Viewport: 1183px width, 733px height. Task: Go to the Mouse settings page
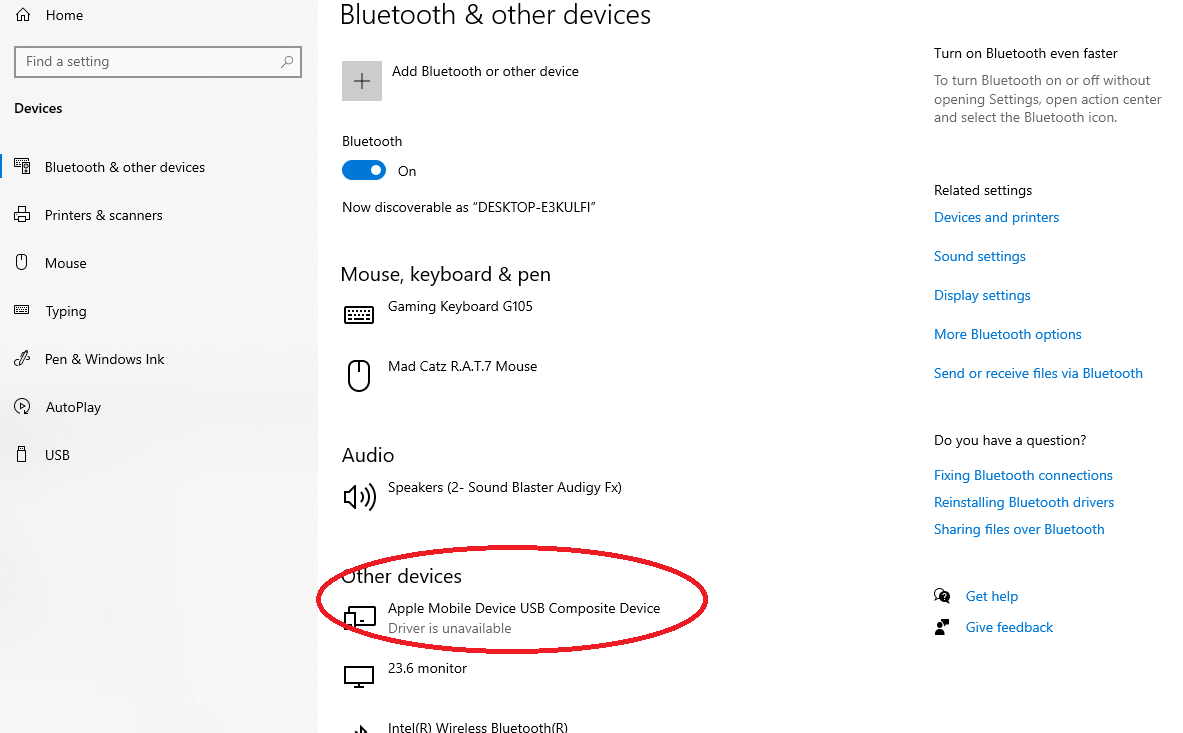pyautogui.click(x=65, y=263)
